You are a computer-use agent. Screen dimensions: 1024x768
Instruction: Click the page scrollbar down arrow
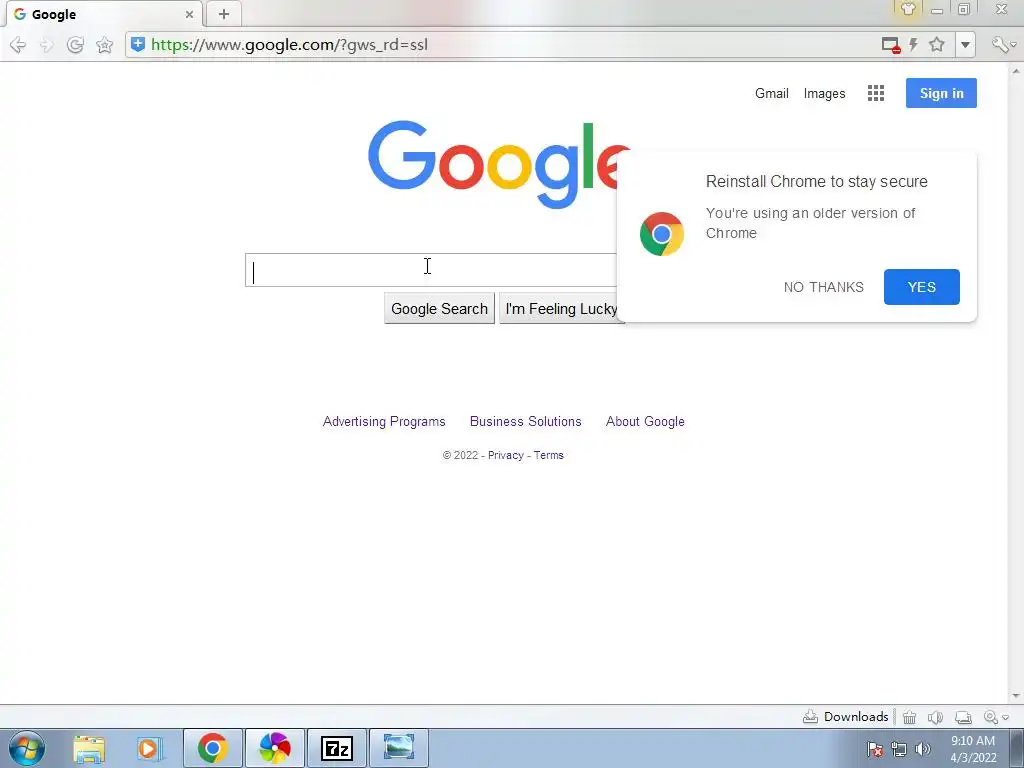click(1016, 696)
